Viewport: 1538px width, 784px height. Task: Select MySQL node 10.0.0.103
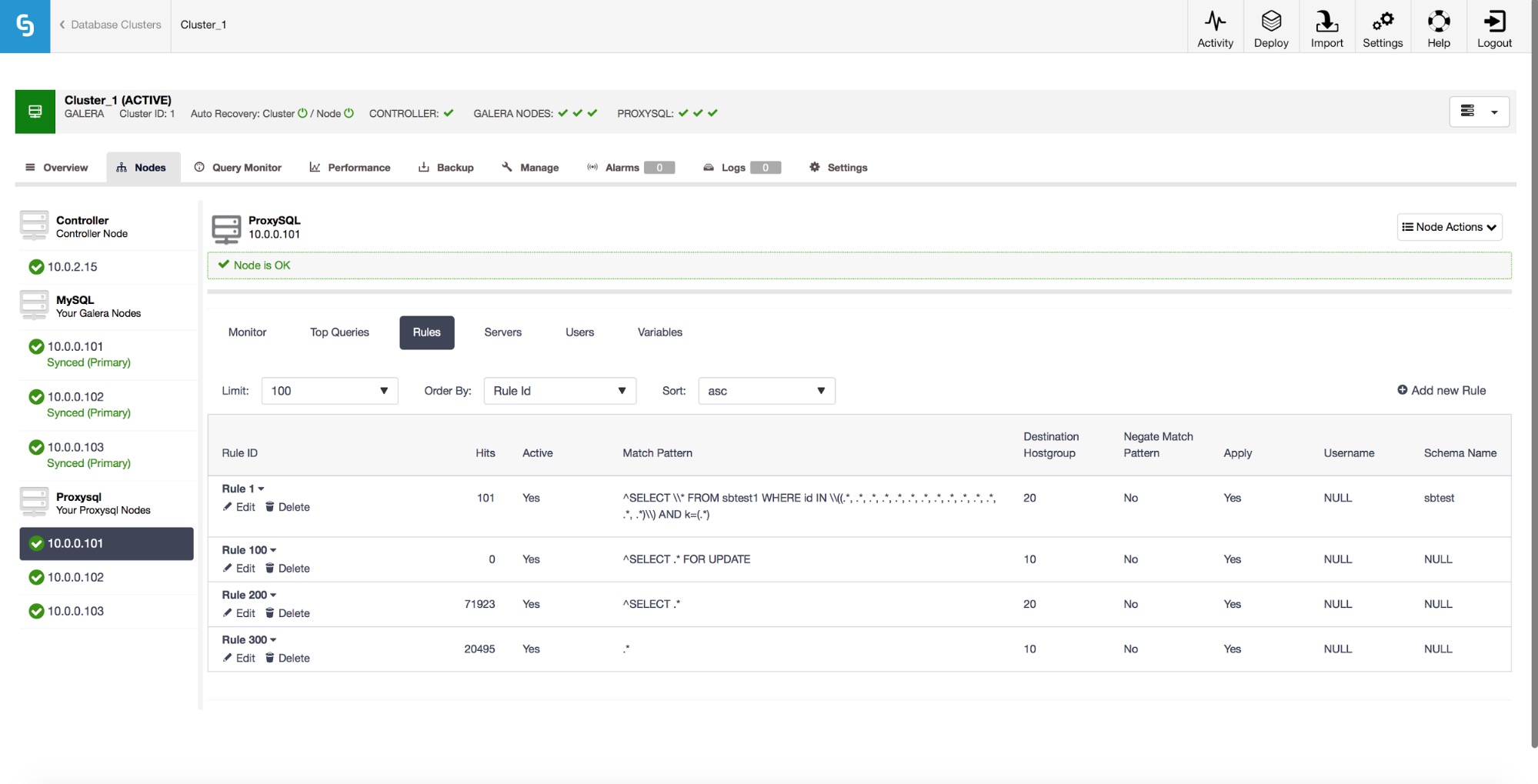click(x=75, y=447)
